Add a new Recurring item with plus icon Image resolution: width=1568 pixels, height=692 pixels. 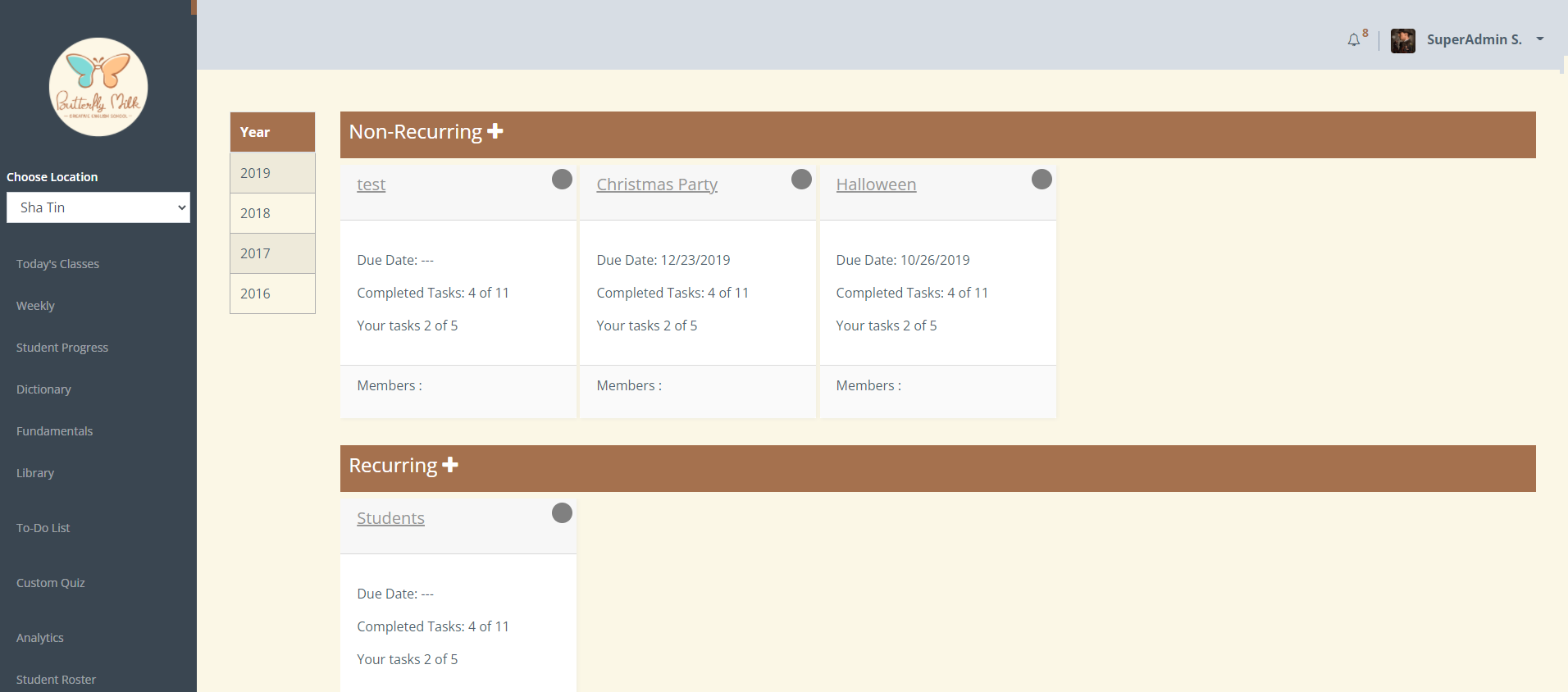pyautogui.click(x=450, y=465)
